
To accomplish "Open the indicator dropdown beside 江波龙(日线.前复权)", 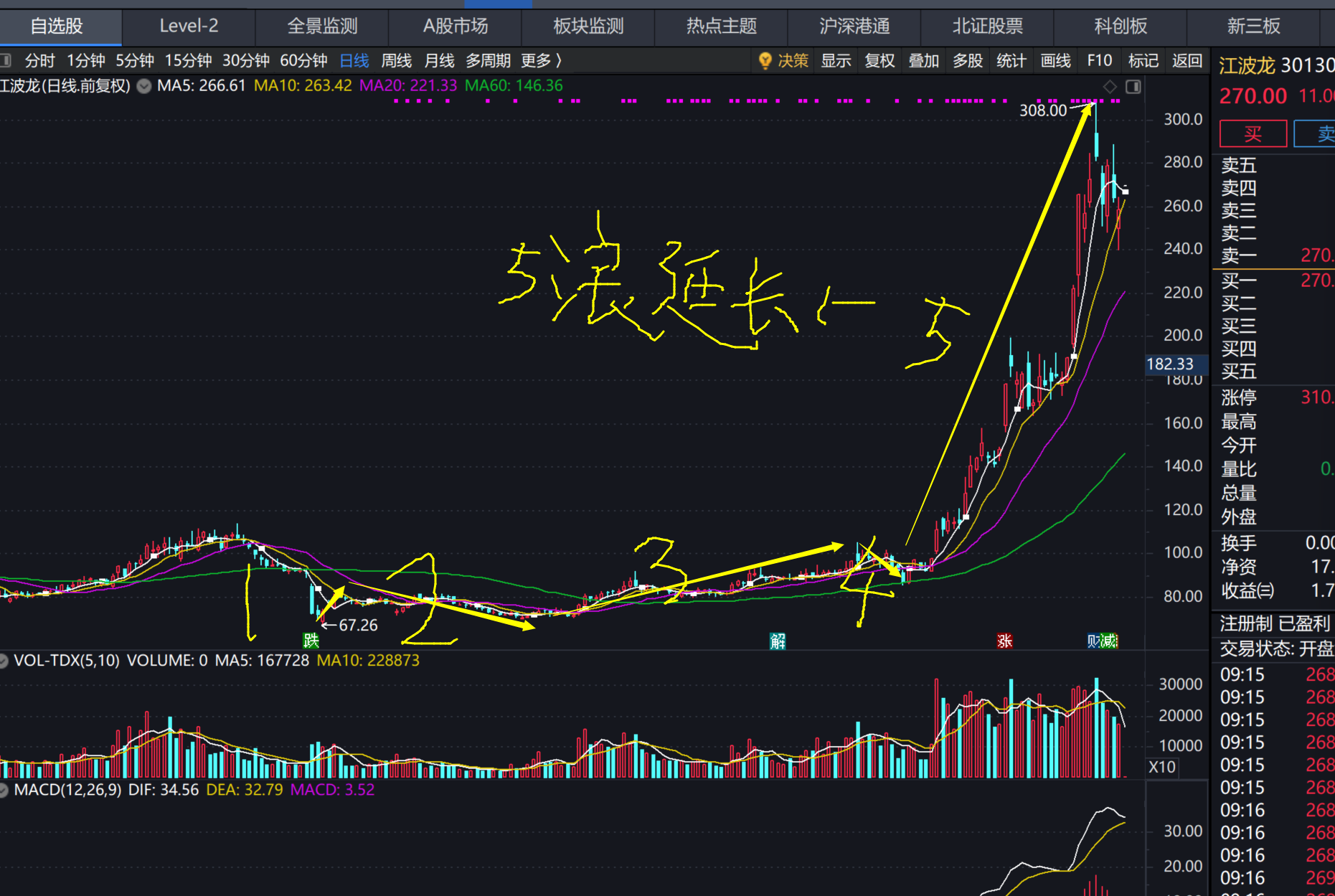I will [144, 86].
